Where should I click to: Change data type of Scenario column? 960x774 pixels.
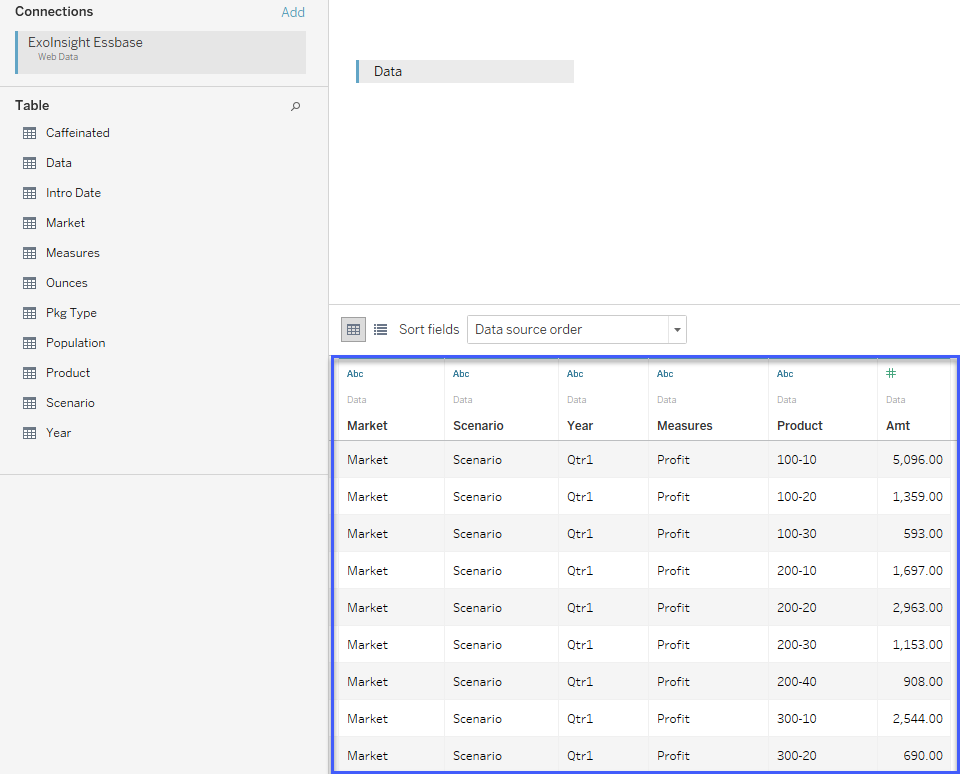[461, 374]
